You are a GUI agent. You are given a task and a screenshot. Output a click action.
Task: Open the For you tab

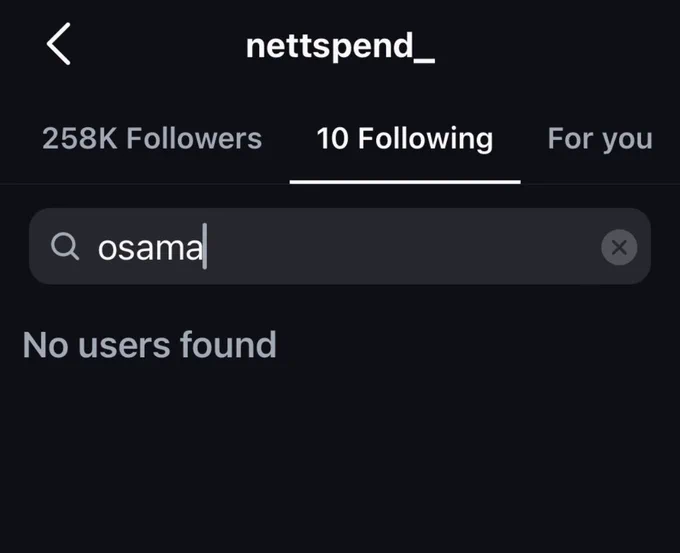pyautogui.click(x=600, y=139)
